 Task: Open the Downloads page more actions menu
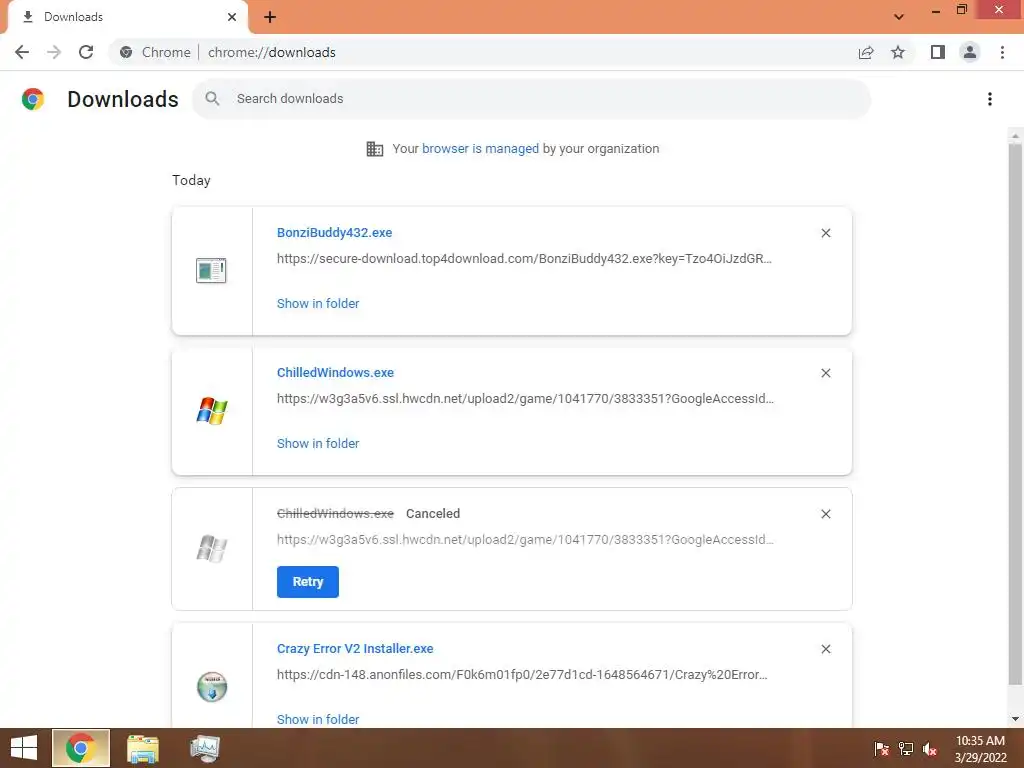click(x=990, y=99)
